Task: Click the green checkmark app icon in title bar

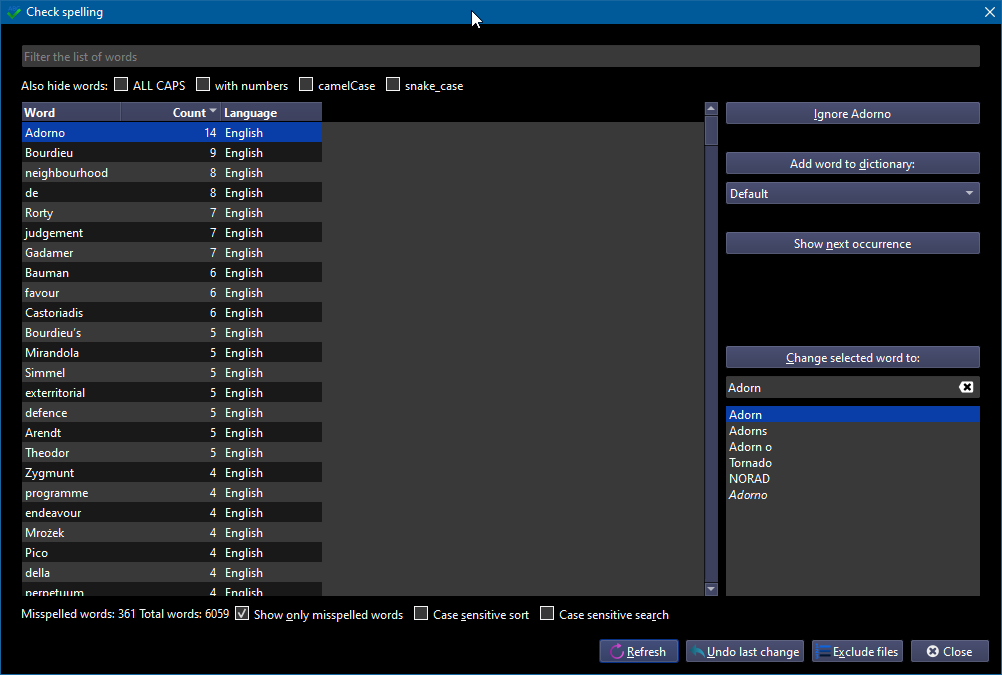Action: pos(13,12)
